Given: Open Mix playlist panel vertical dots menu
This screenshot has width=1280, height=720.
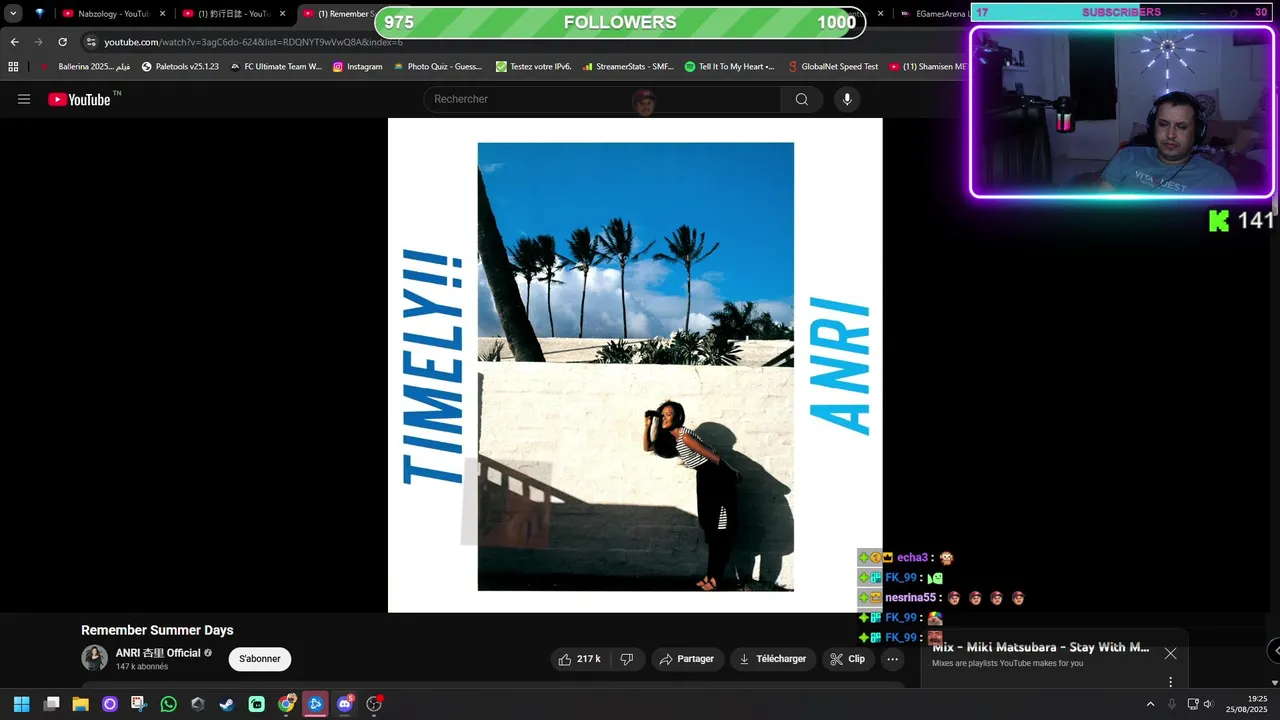Looking at the screenshot, I should pyautogui.click(x=1170, y=682).
